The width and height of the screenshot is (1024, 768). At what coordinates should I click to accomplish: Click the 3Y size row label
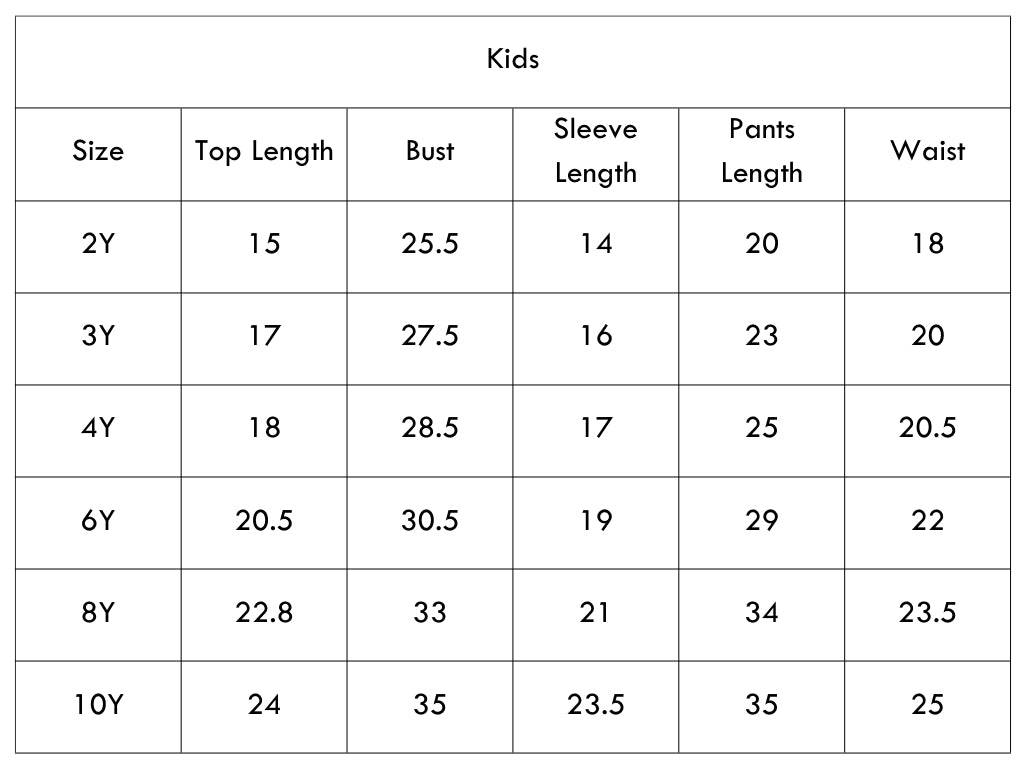[98, 336]
